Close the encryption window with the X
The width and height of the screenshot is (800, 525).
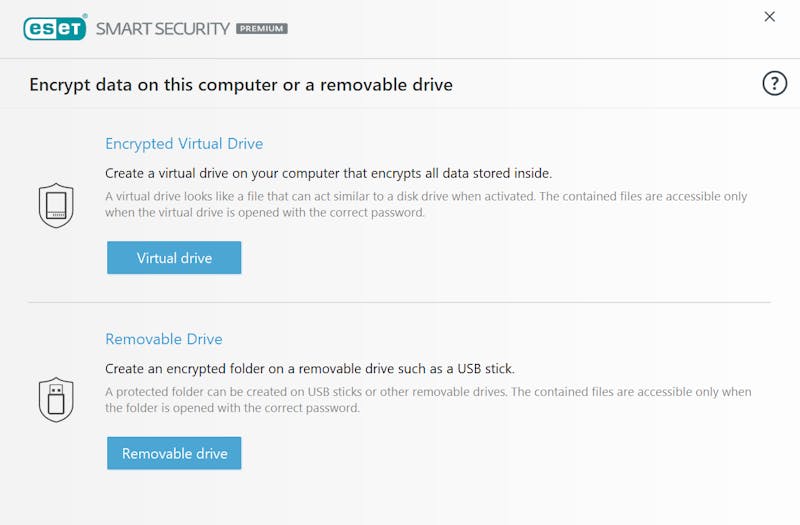pyautogui.click(x=769, y=17)
